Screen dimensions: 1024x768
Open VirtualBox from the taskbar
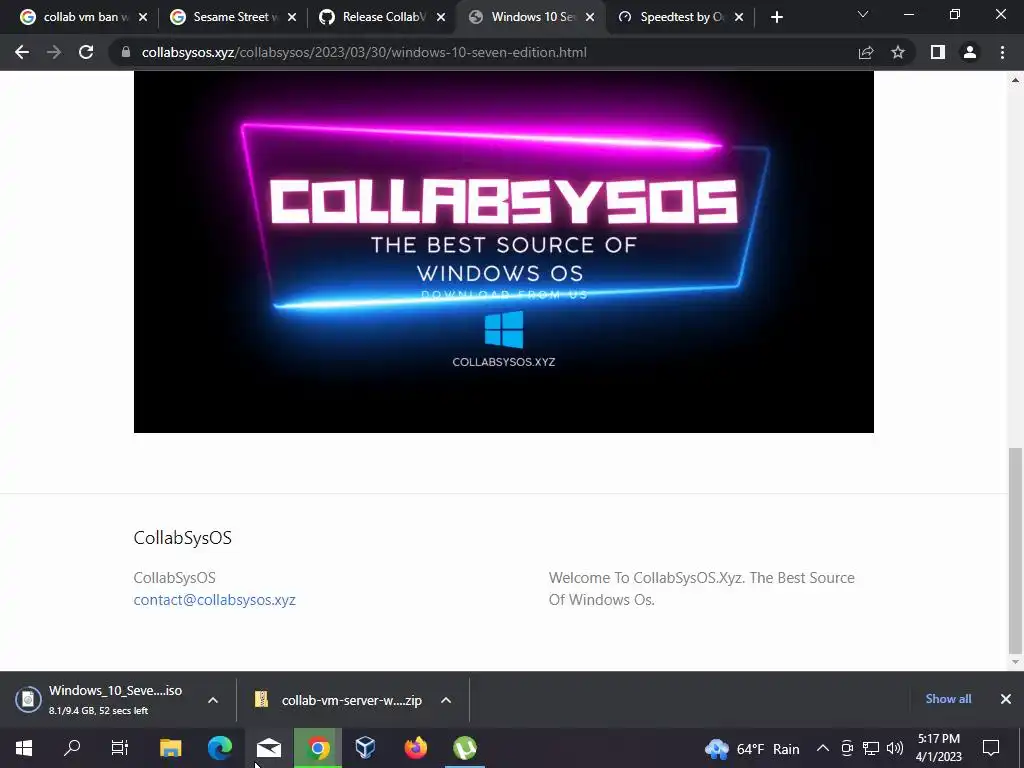coord(366,748)
